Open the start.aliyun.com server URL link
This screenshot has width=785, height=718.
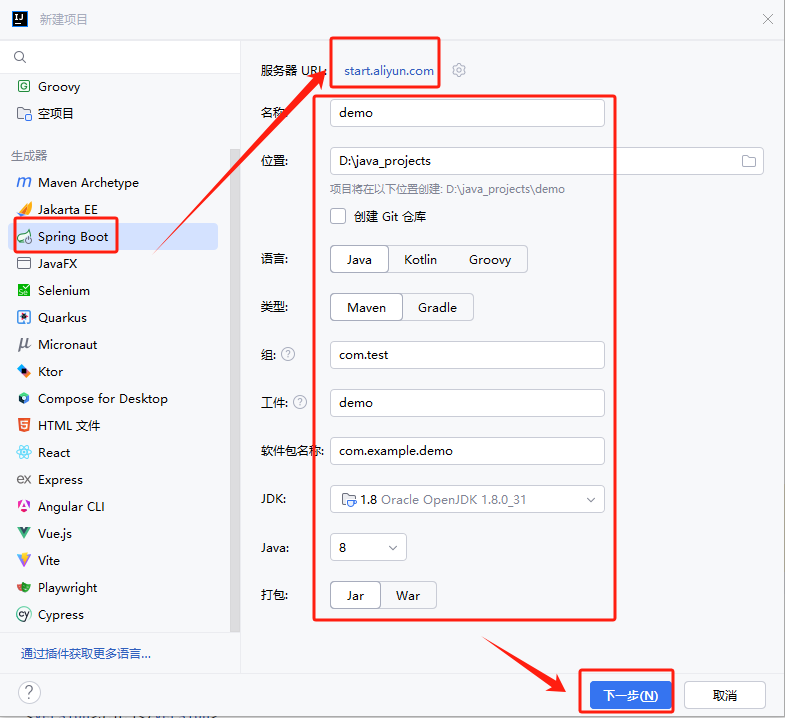[x=388, y=71]
